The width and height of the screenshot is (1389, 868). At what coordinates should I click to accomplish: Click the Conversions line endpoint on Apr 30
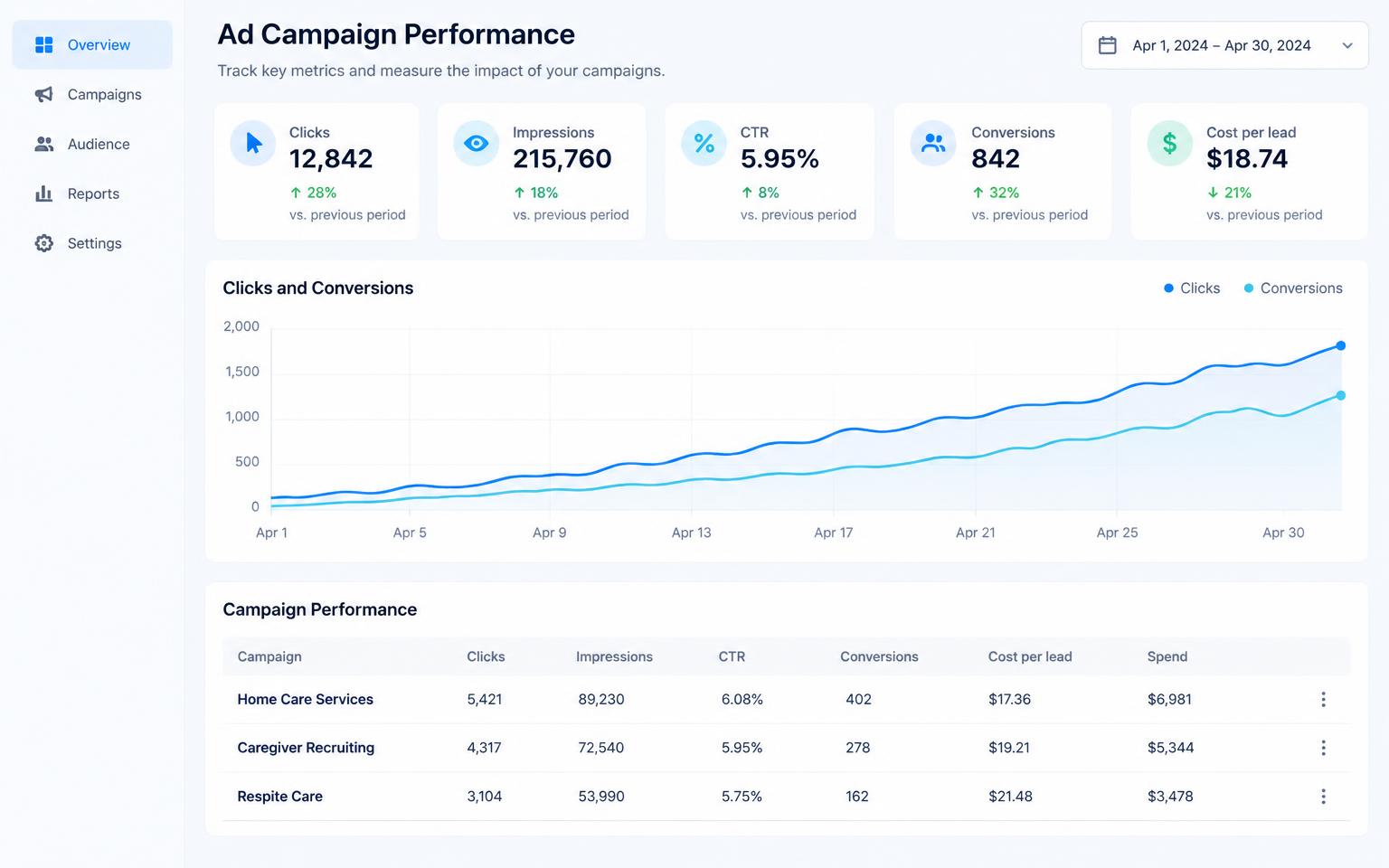1340,395
